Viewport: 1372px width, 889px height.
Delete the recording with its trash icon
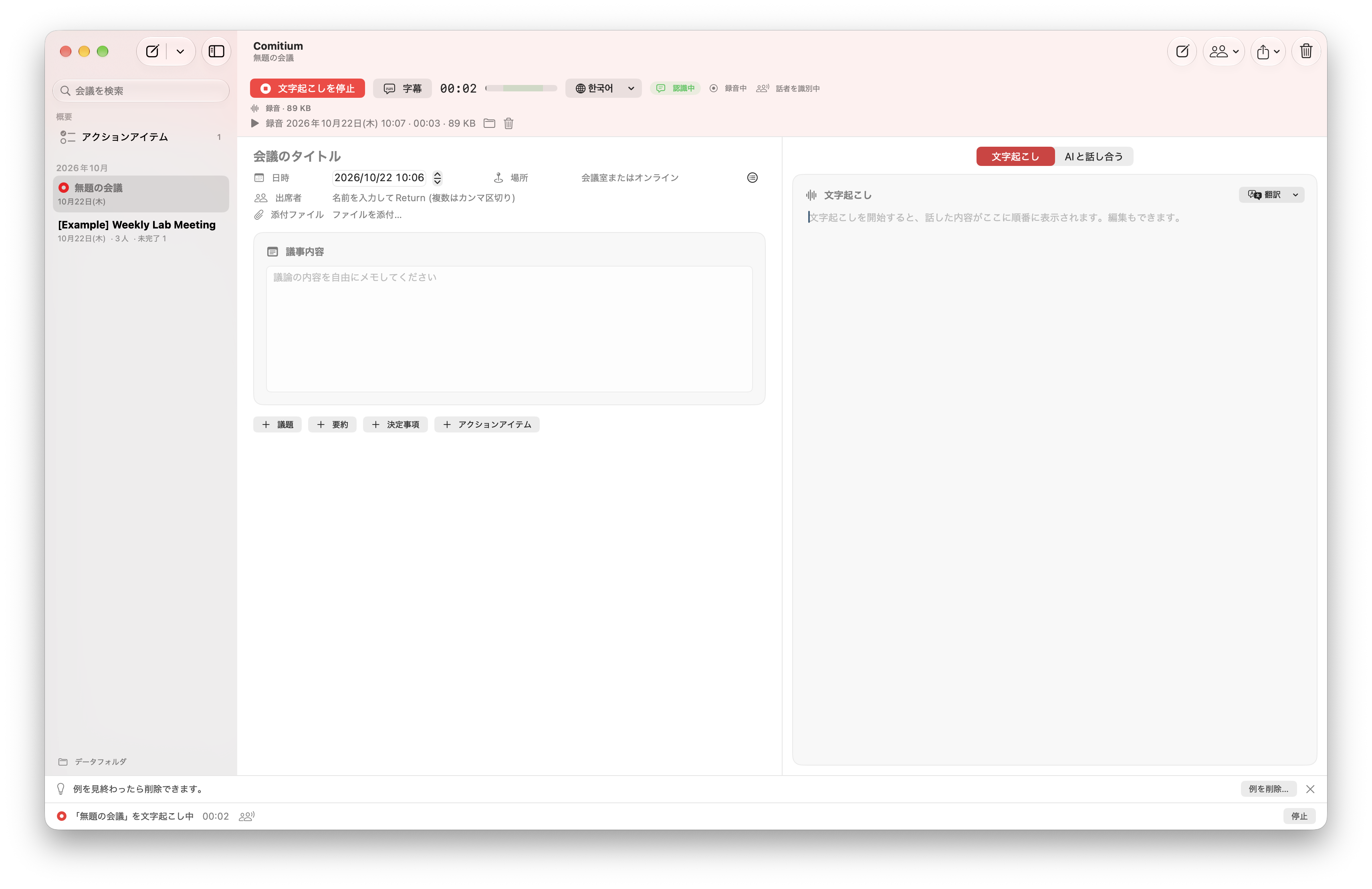click(x=508, y=123)
